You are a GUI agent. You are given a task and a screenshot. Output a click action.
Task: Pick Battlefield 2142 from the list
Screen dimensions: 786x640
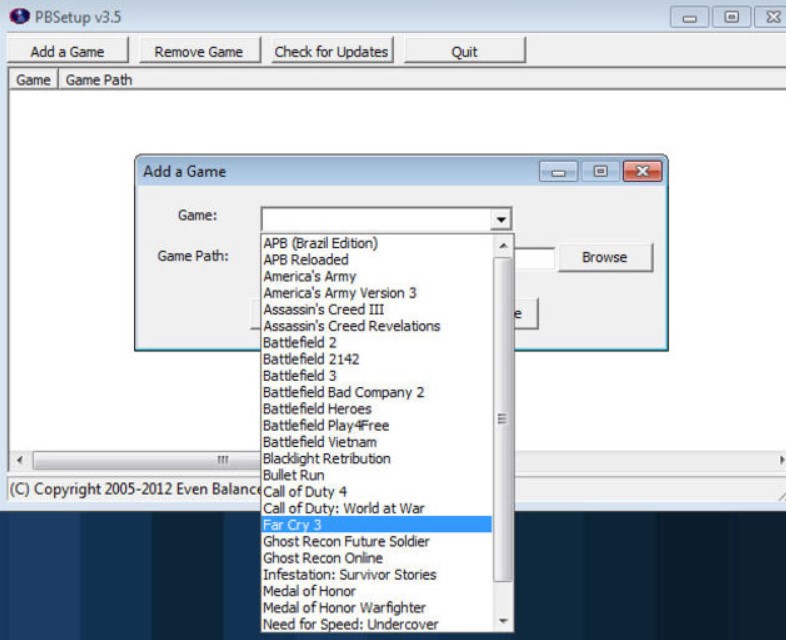pos(376,359)
